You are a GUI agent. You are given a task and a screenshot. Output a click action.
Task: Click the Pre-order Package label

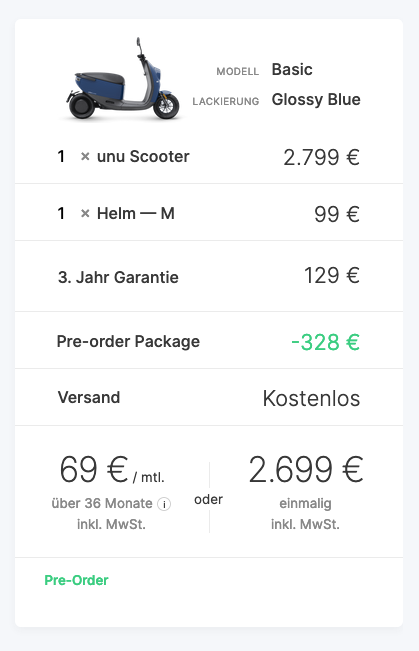point(128,341)
